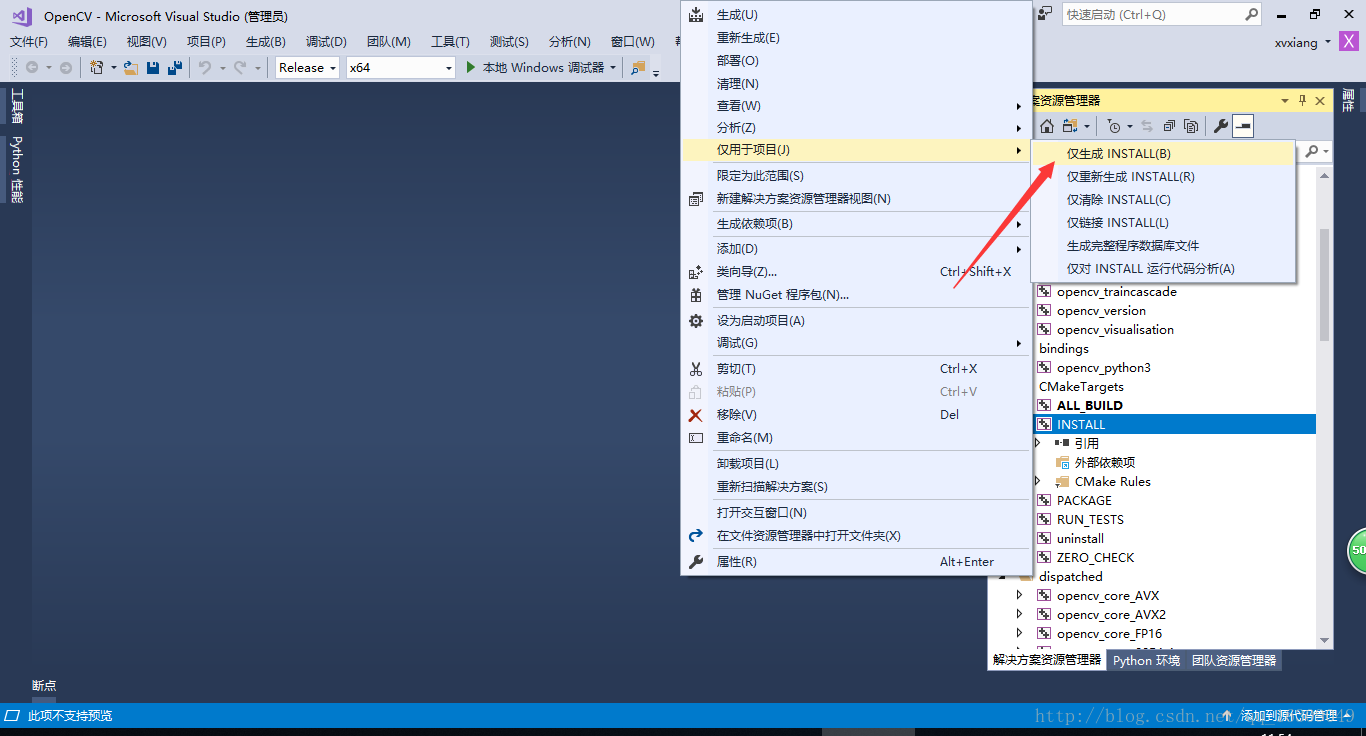Screen dimensions: 1366x736
Task: Click Solution Explorer Properties wrench icon
Action: coord(1221,126)
